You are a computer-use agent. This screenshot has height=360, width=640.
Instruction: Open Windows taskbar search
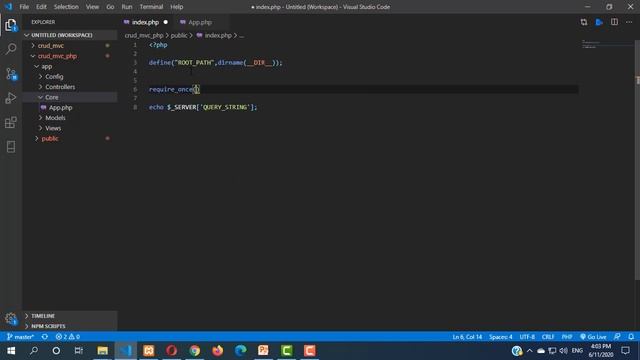click(34, 351)
